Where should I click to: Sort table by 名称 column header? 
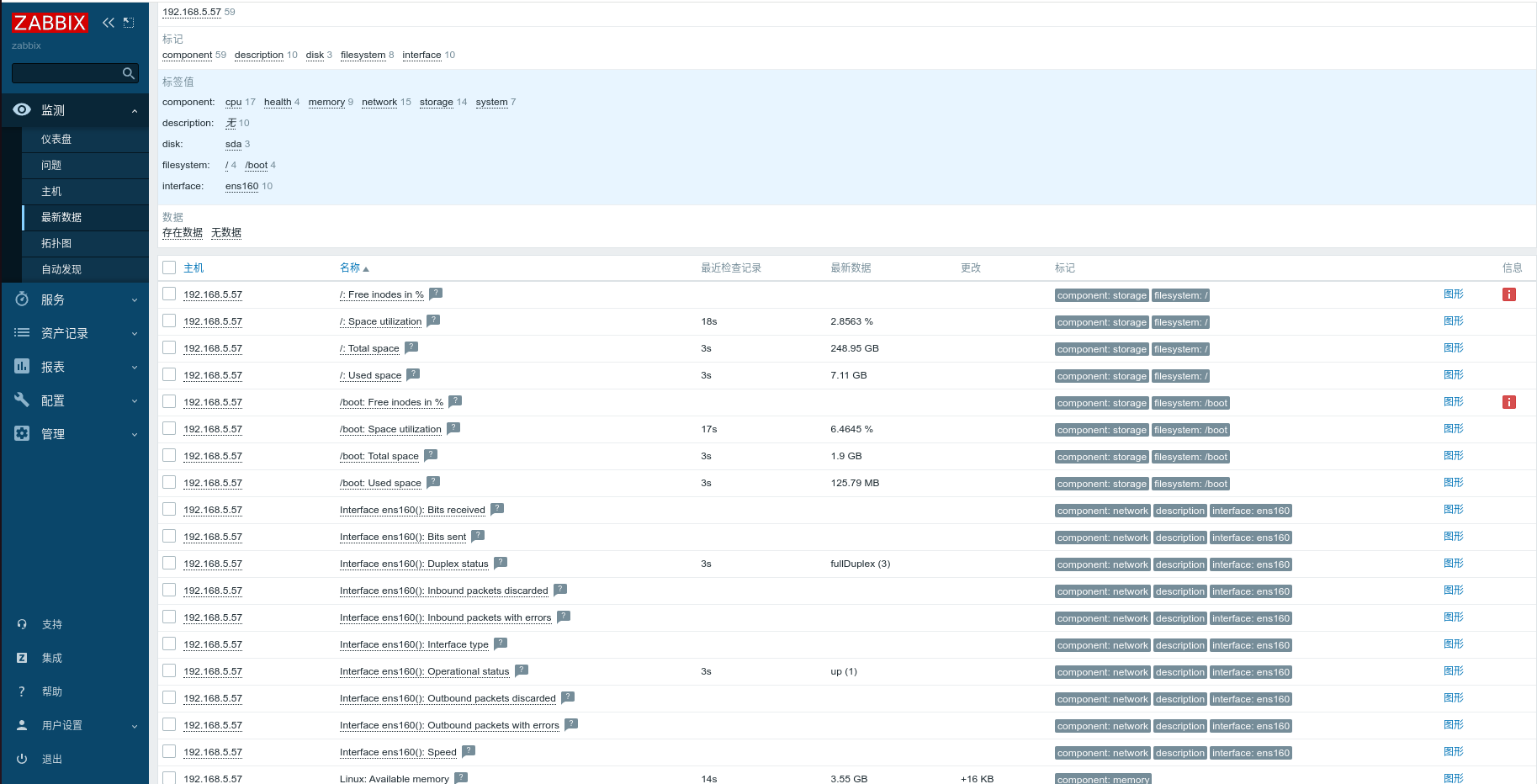[x=350, y=268]
